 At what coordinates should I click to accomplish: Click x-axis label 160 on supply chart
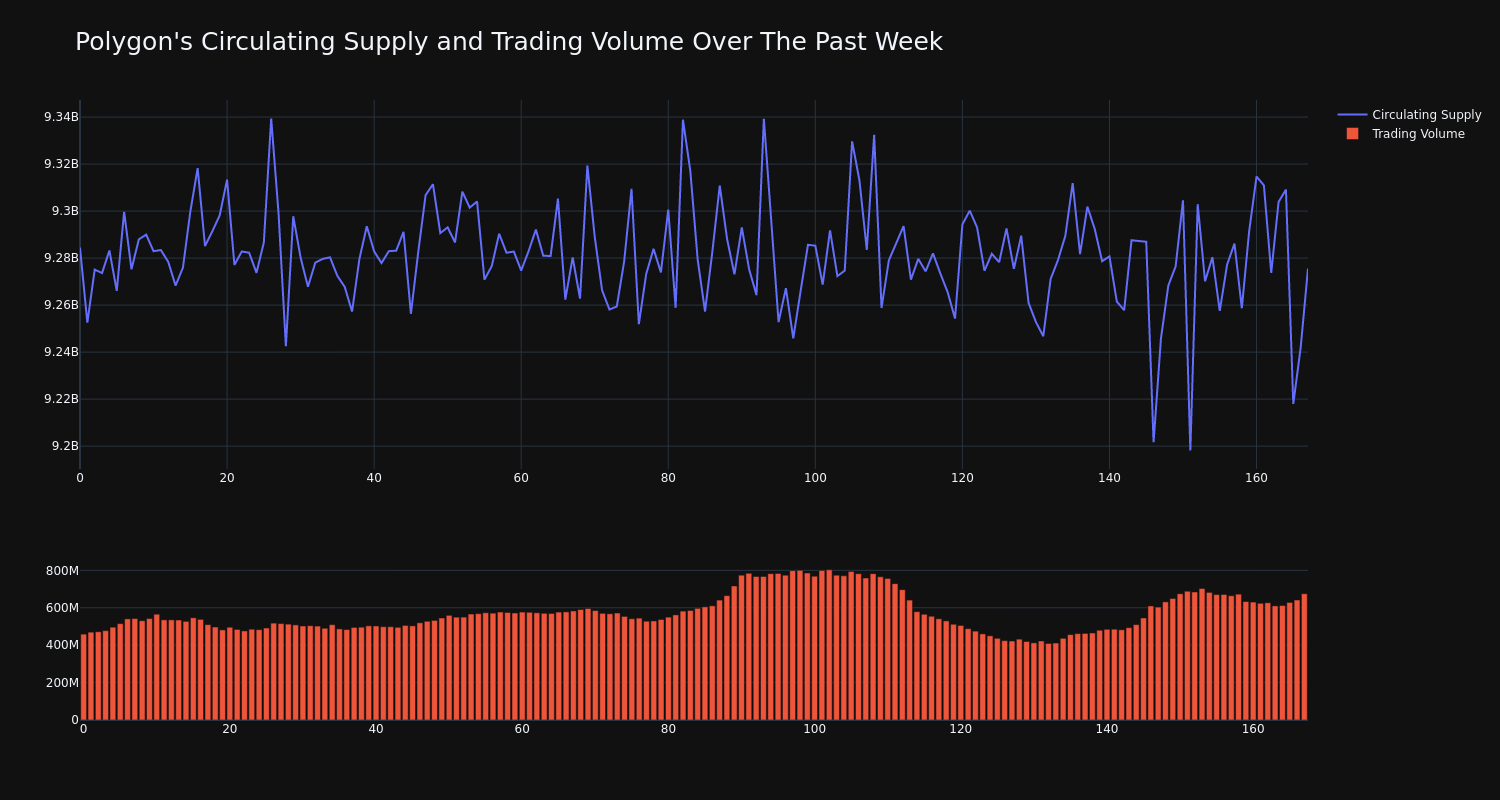[x=1256, y=478]
